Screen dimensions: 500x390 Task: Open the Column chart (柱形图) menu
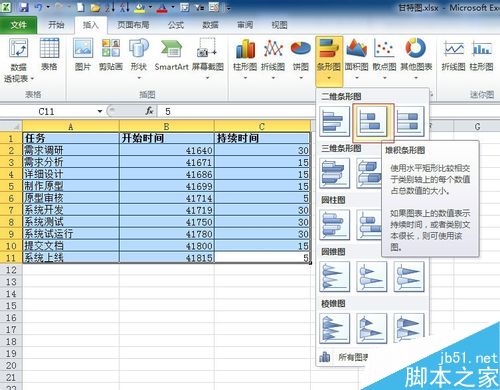tap(245, 58)
